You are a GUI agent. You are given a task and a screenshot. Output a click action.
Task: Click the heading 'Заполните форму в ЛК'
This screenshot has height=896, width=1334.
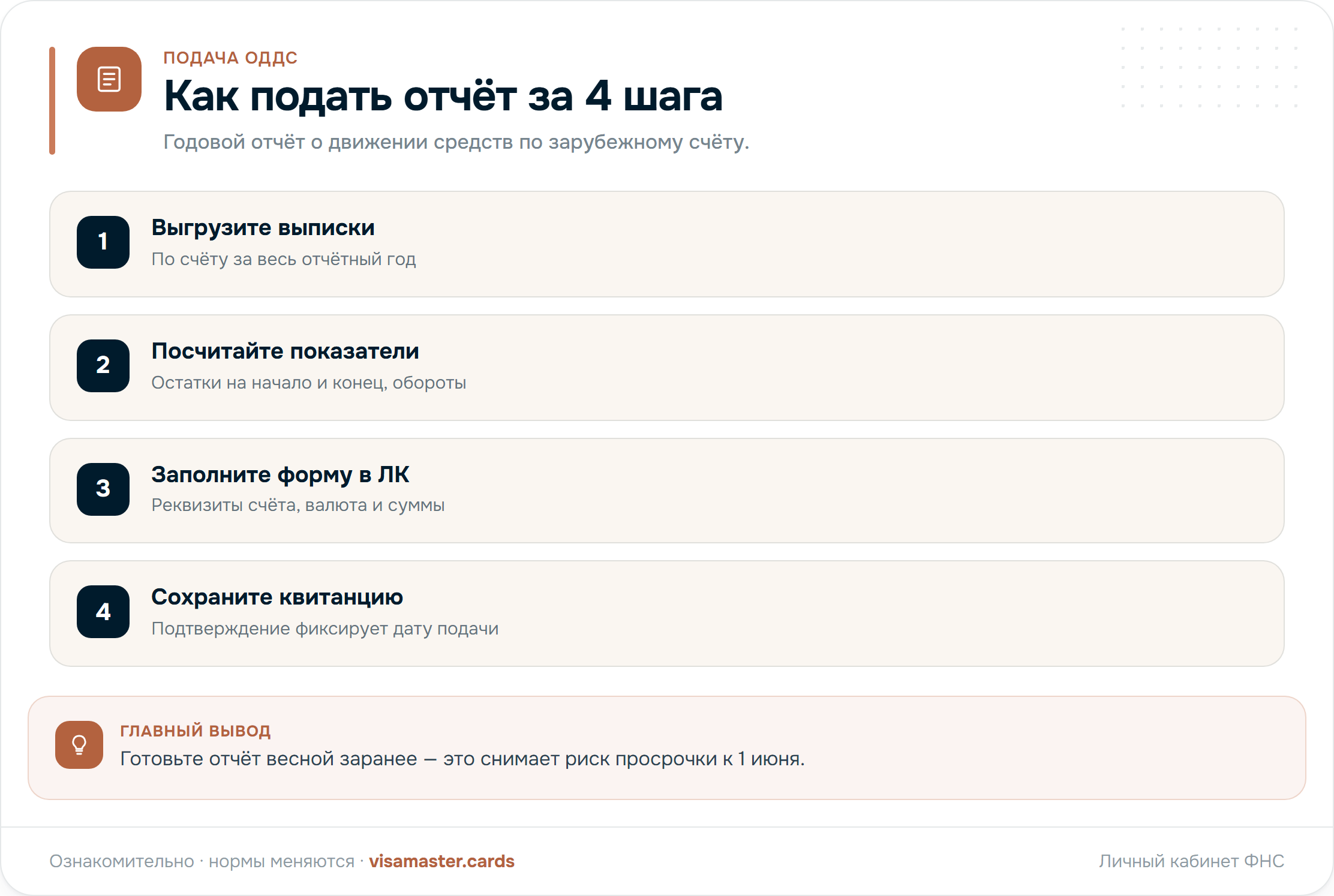[x=280, y=475]
